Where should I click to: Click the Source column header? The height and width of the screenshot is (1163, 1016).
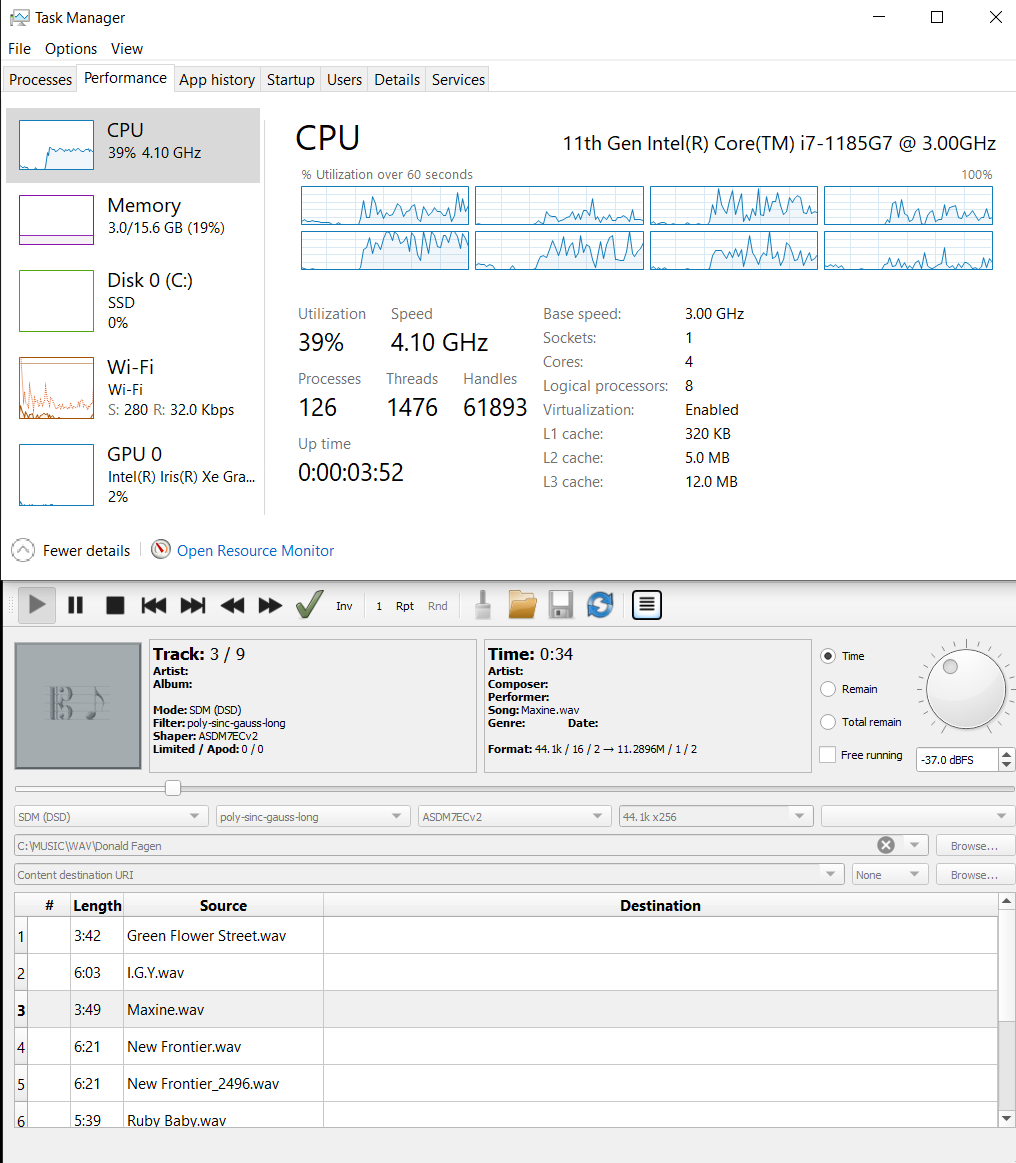[x=223, y=905]
